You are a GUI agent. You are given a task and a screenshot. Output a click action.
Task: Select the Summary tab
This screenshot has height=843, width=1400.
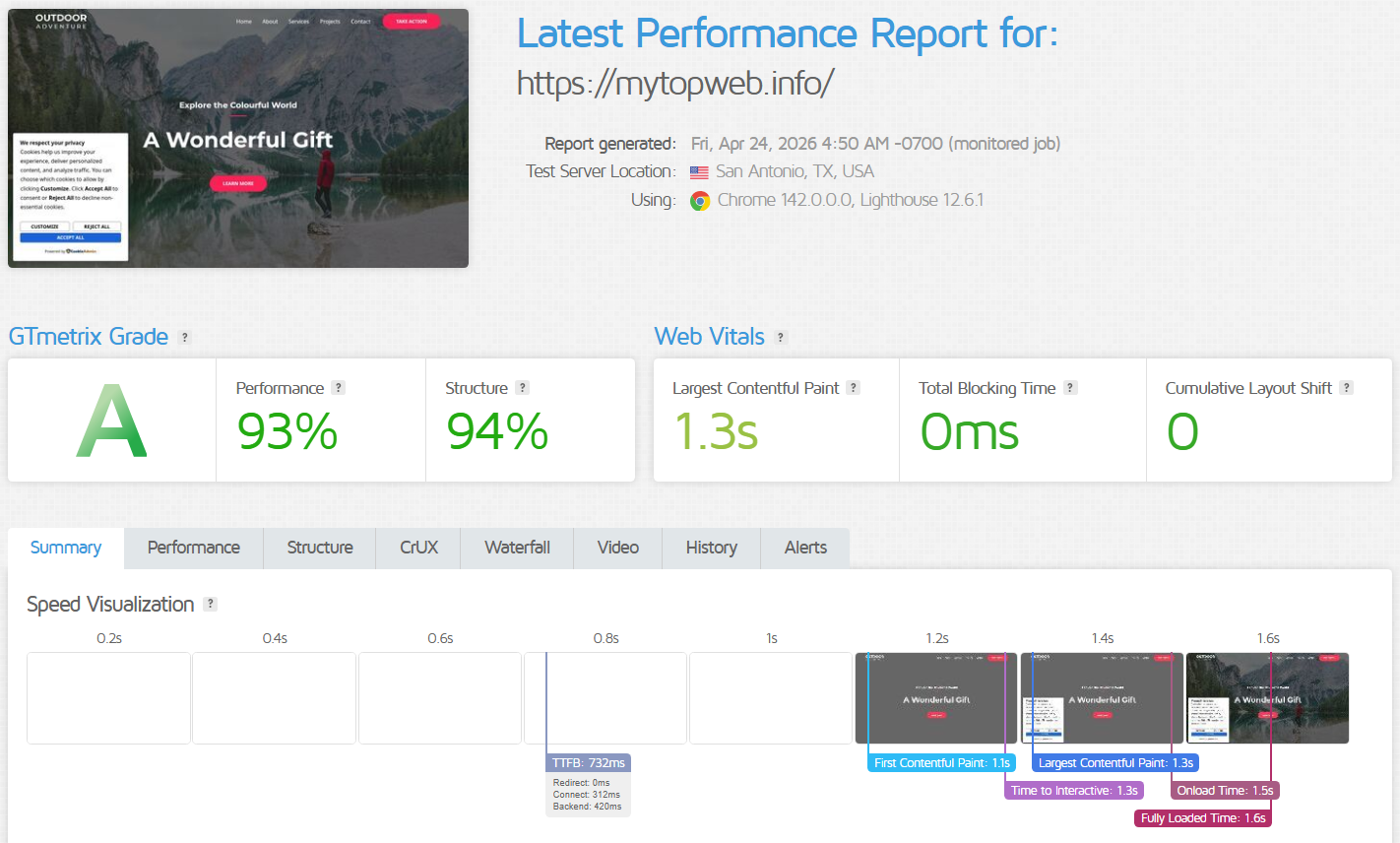point(66,548)
